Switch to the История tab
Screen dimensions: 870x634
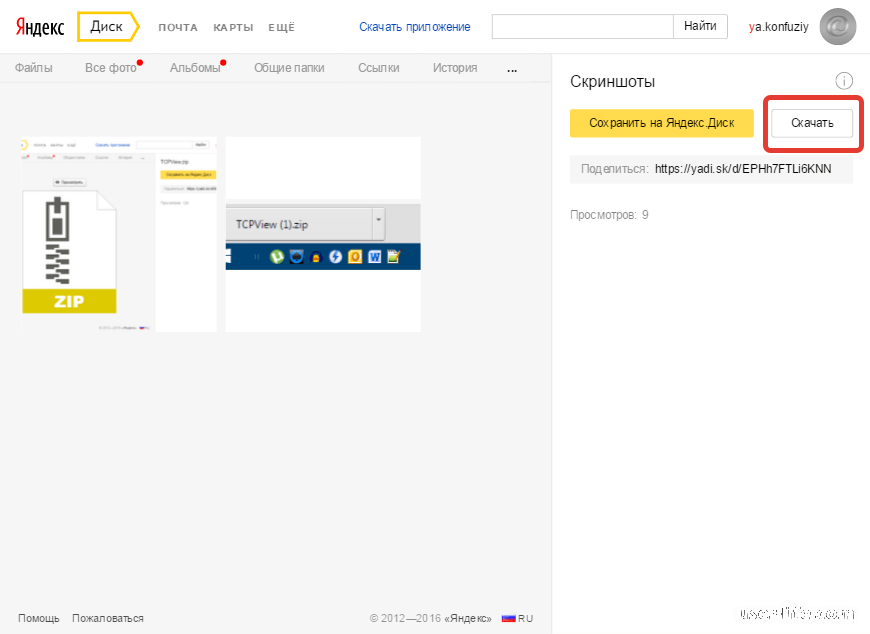455,68
